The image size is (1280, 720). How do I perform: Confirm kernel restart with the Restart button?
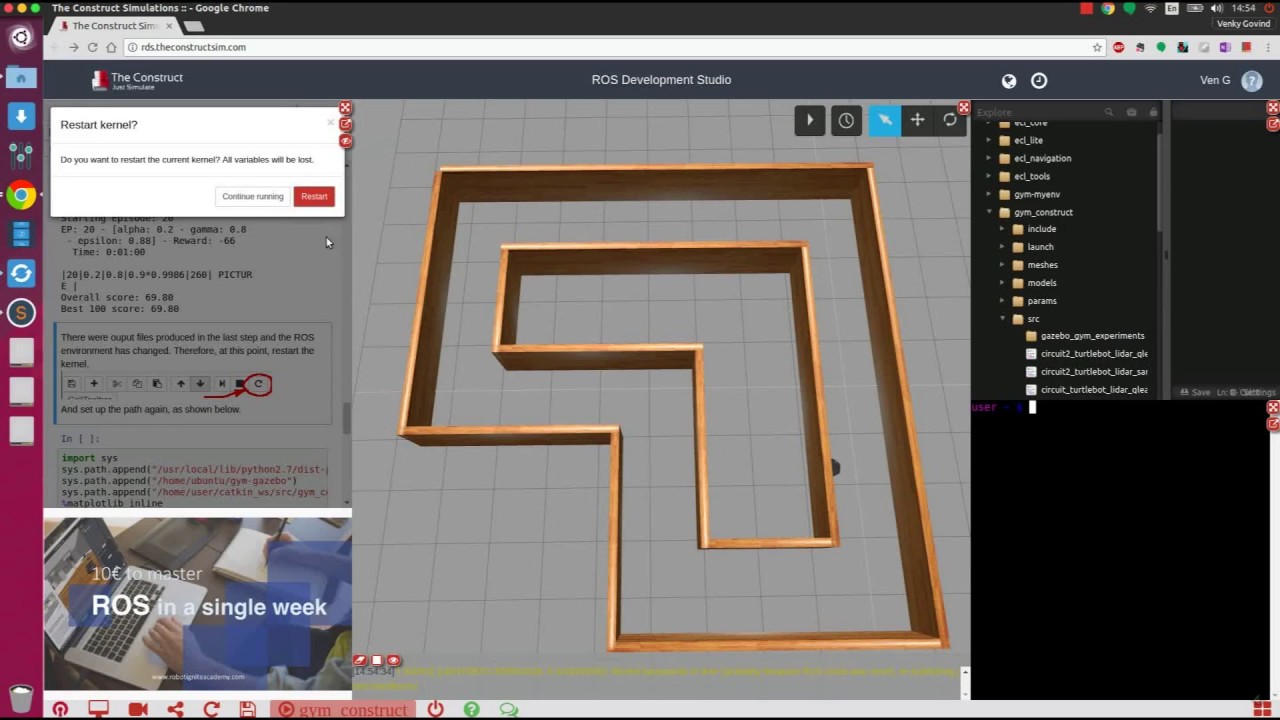[x=314, y=197]
